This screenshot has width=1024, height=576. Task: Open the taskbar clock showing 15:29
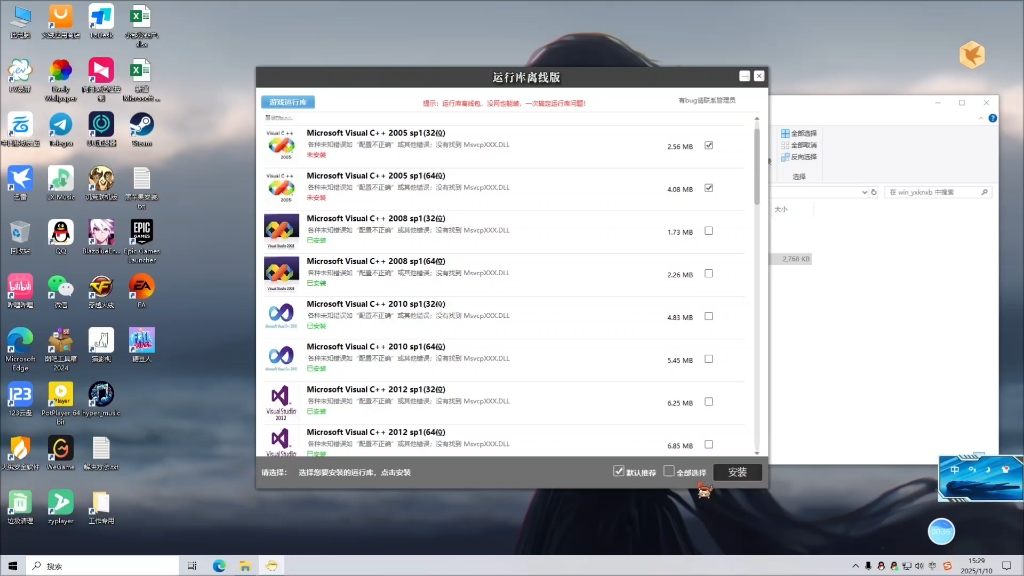tap(976, 566)
